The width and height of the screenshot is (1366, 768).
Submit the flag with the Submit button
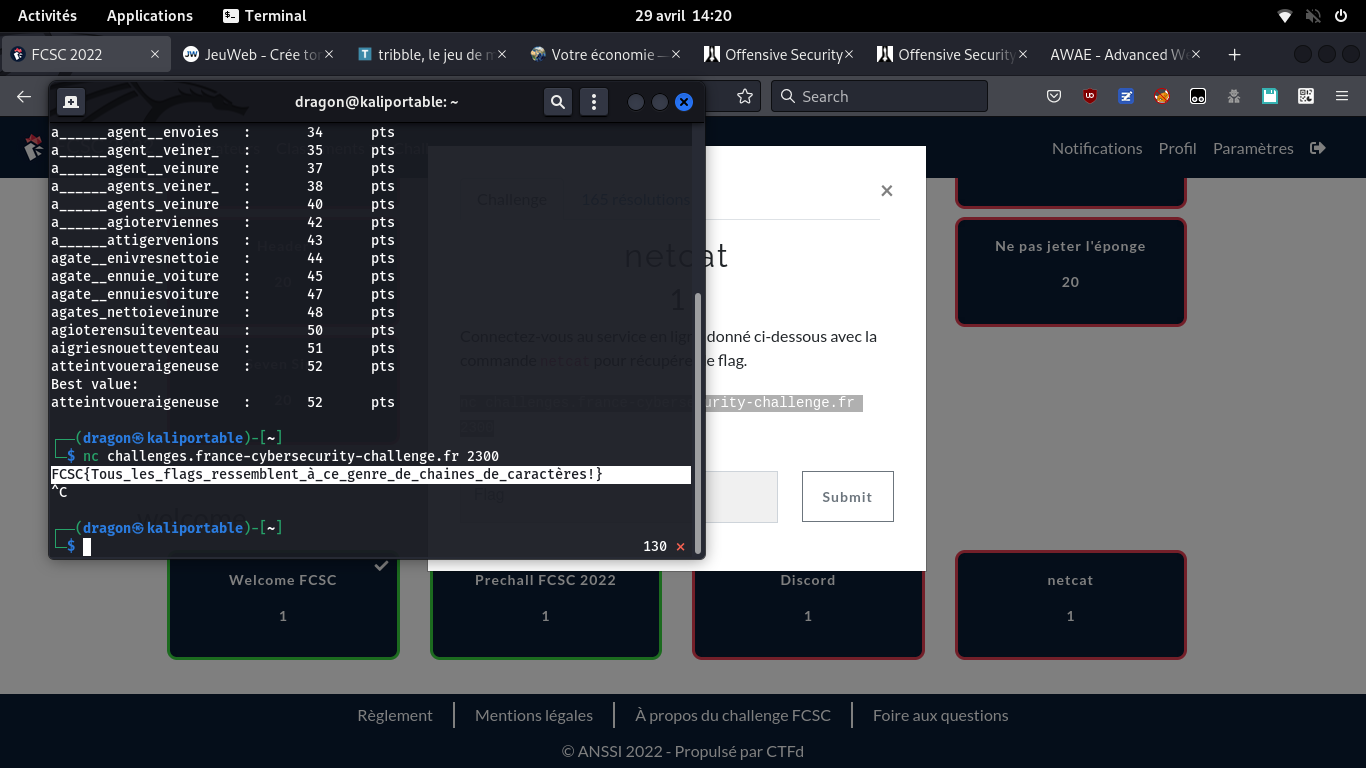point(847,496)
